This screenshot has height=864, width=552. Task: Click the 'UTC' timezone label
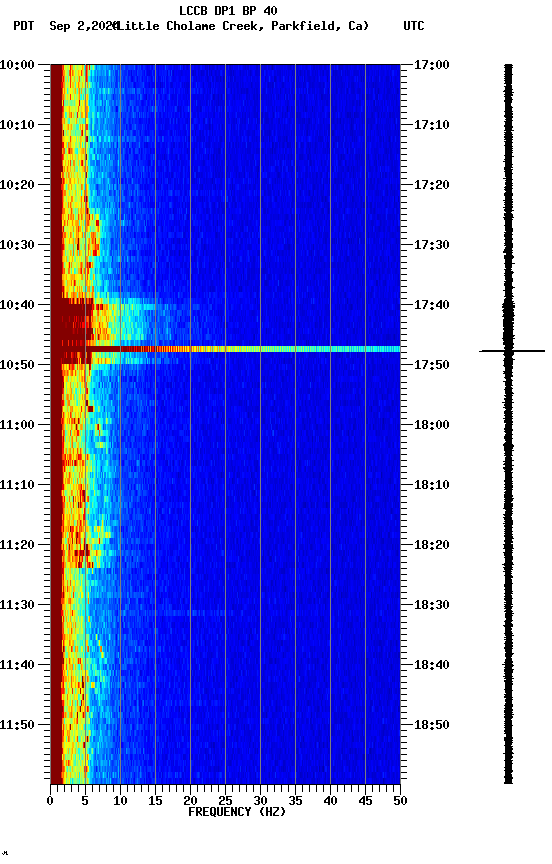point(414,26)
